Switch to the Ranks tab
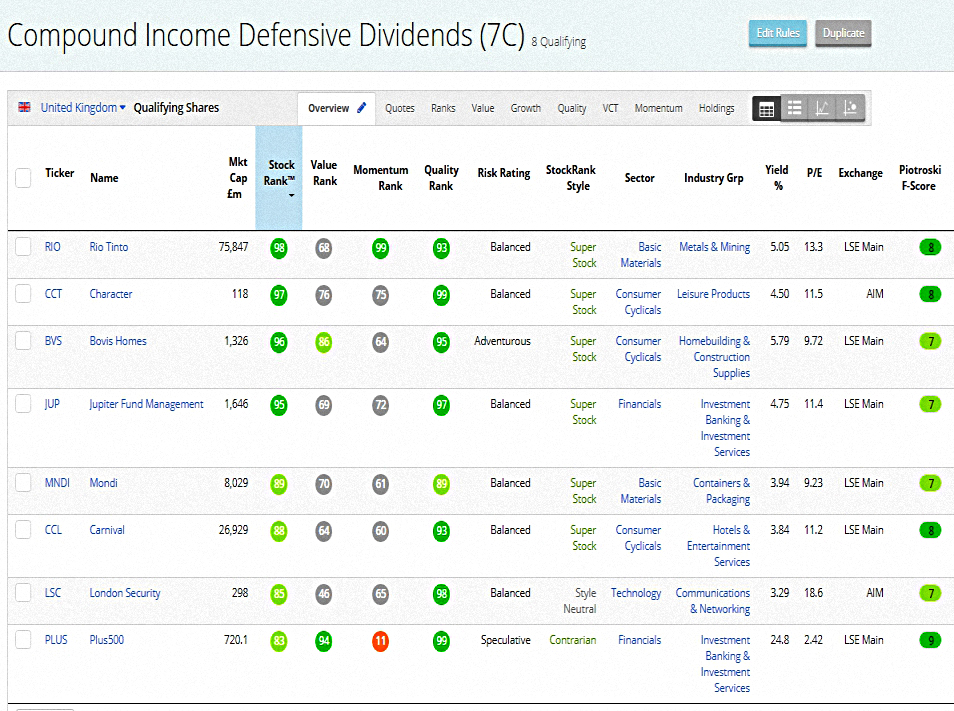The height and width of the screenshot is (711, 954). pyautogui.click(x=443, y=108)
